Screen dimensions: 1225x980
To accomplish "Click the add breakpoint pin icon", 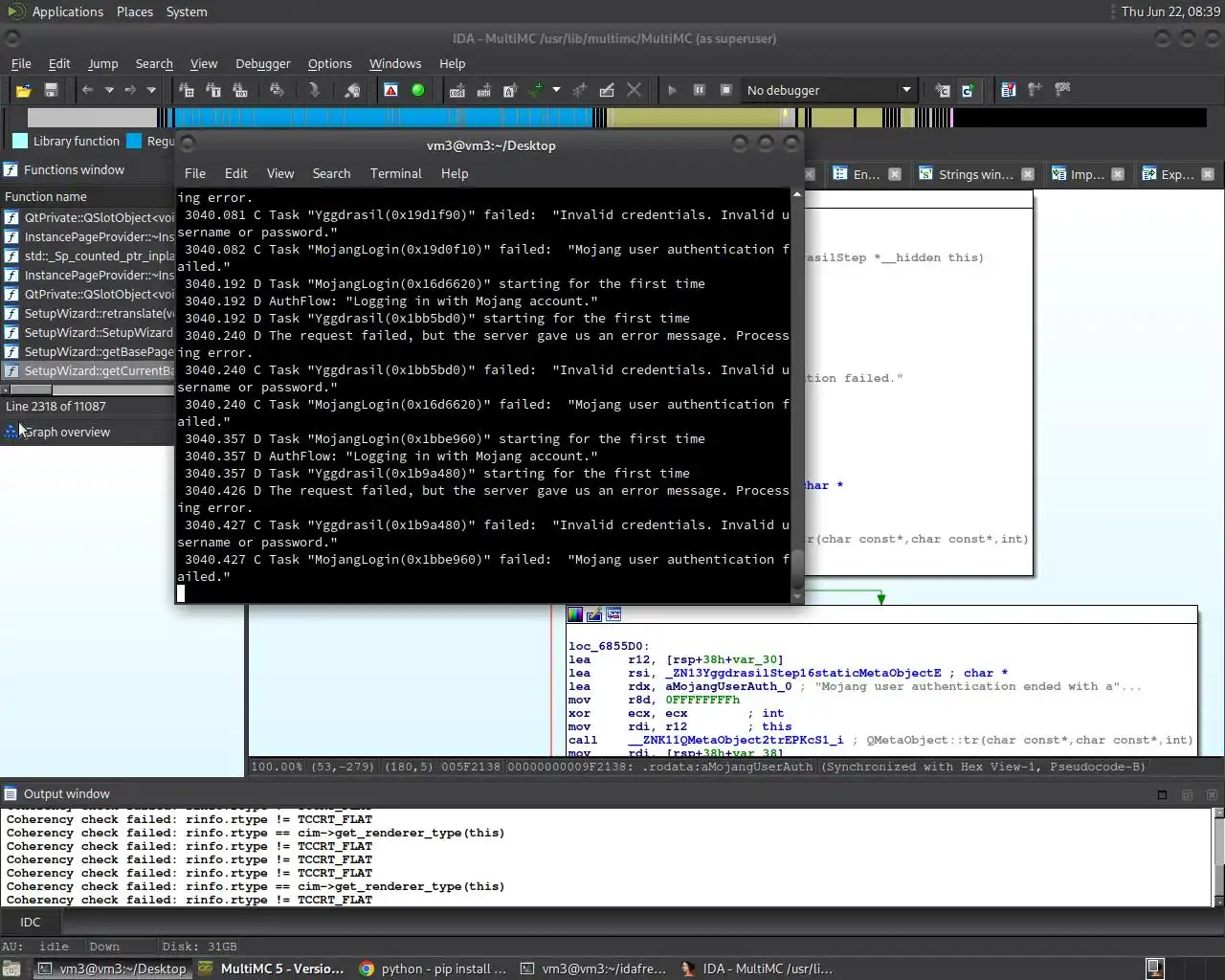I will tap(1035, 90).
